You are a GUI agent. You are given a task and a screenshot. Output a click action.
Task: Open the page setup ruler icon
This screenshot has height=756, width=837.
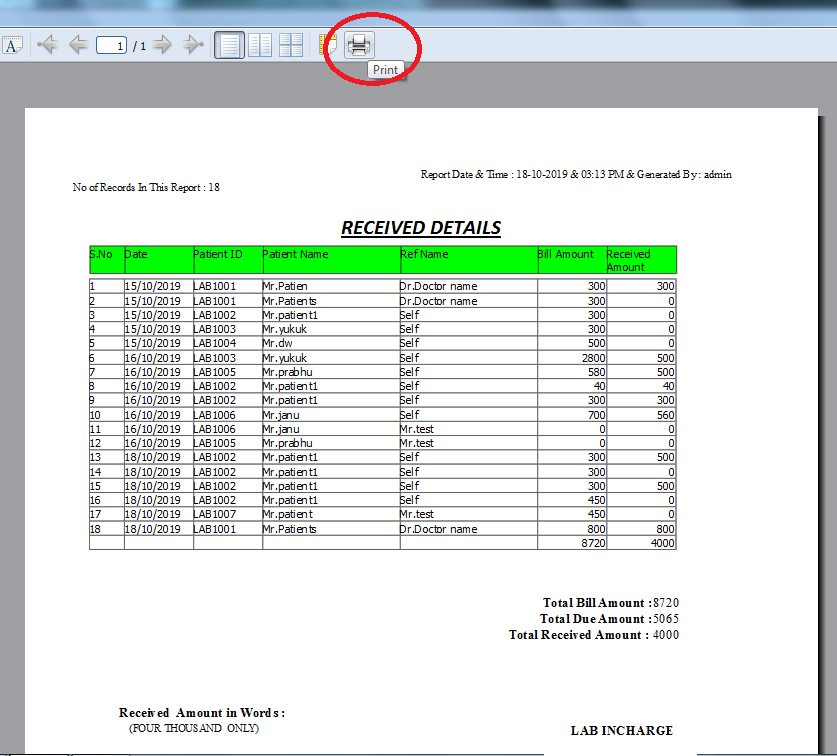[x=327, y=45]
